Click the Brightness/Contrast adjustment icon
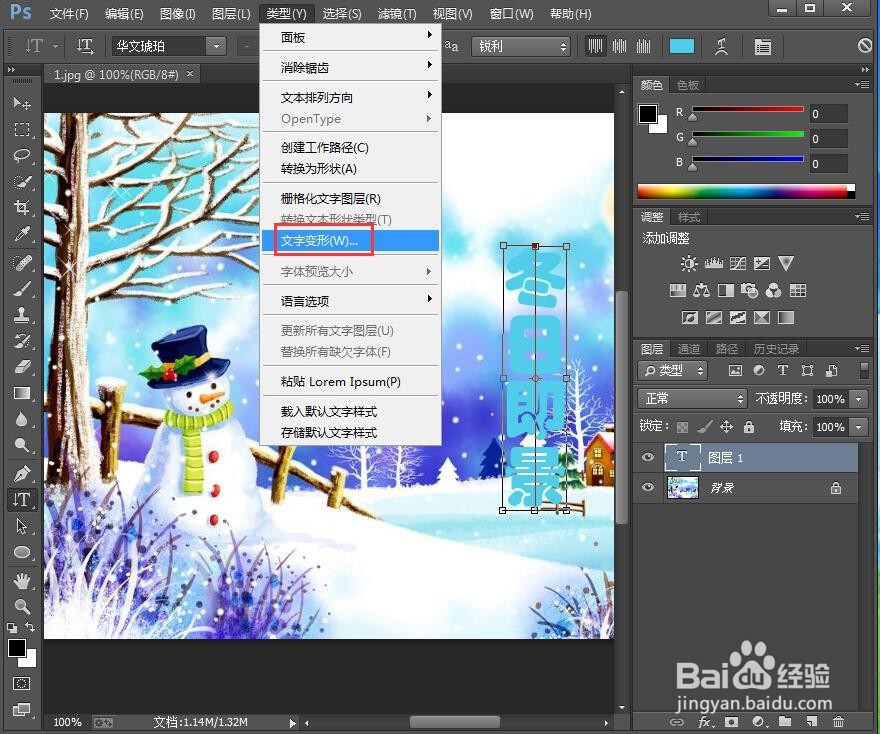Image resolution: width=880 pixels, height=734 pixels. [689, 263]
